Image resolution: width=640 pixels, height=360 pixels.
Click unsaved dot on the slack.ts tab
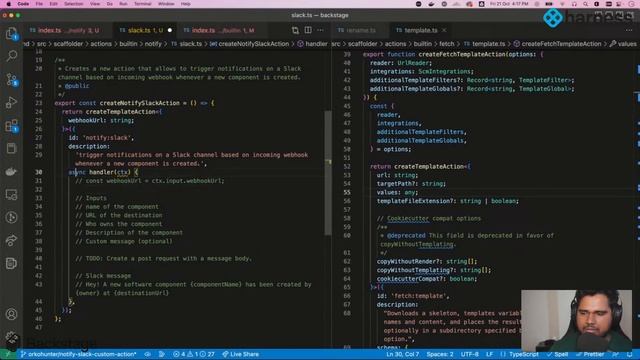point(170,30)
